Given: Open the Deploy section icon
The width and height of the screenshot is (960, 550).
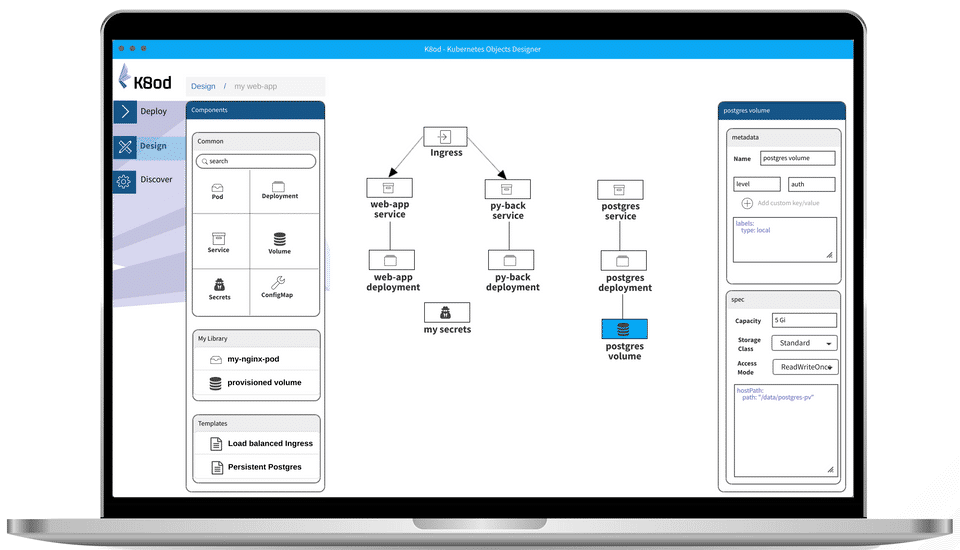Looking at the screenshot, I should coord(125,111).
